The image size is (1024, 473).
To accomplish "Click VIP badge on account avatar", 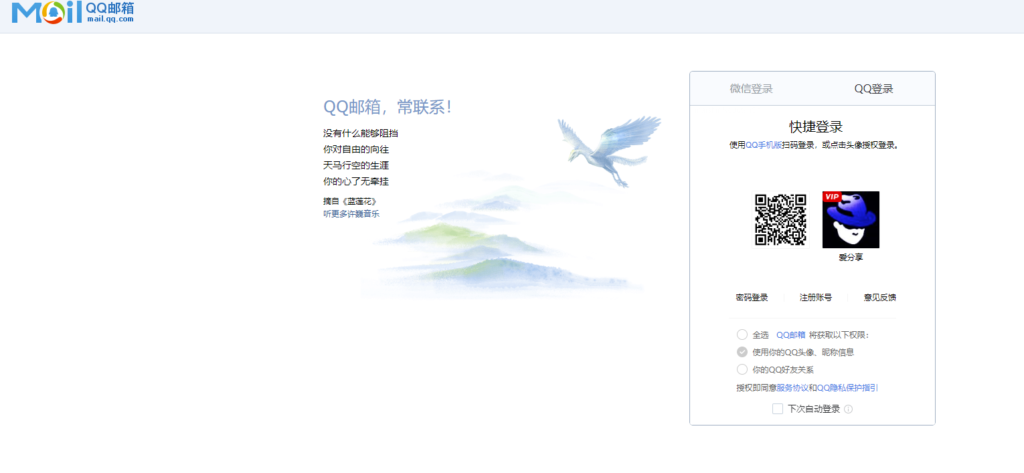I will [x=831, y=197].
